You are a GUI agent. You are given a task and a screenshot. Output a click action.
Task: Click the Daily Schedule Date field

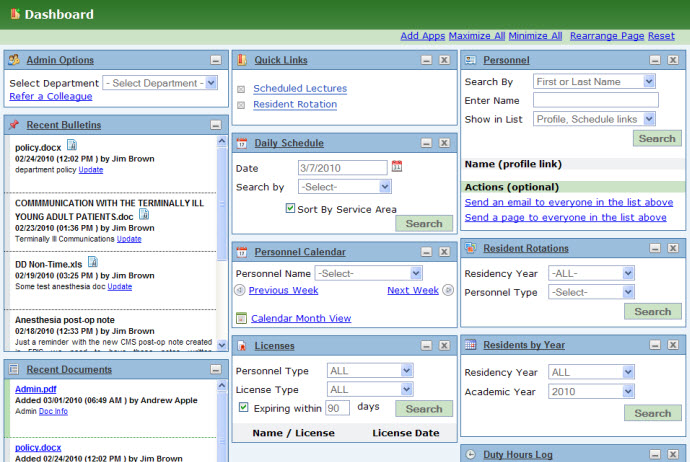coord(342,168)
